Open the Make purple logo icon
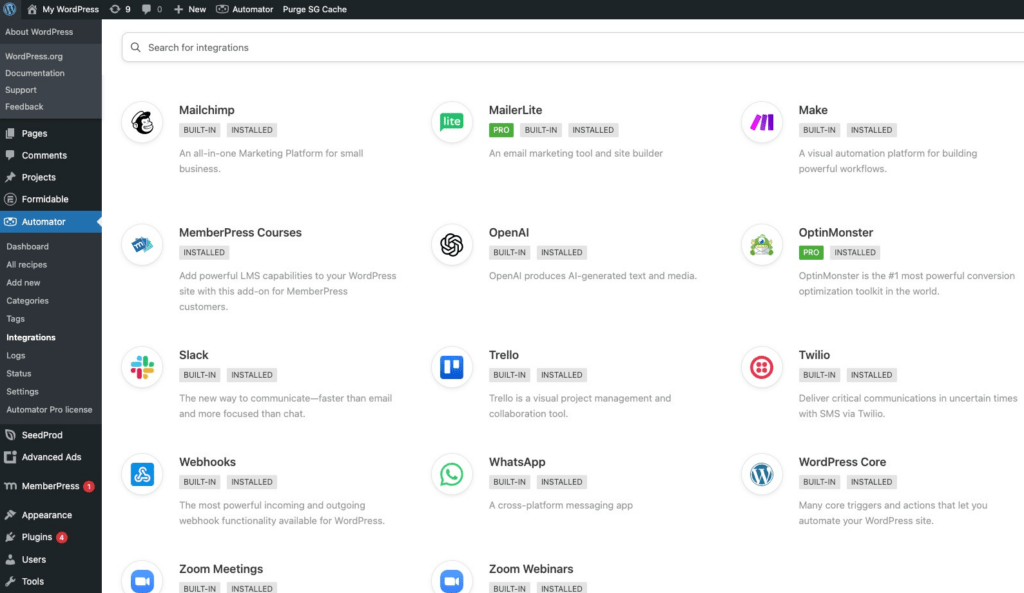 (x=762, y=123)
